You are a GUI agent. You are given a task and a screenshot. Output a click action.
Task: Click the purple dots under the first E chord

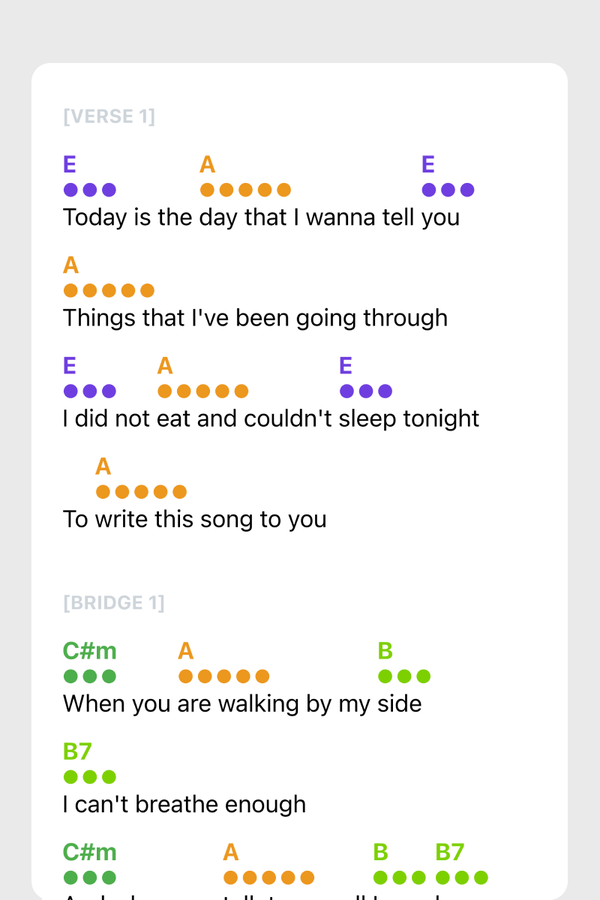tap(90, 190)
